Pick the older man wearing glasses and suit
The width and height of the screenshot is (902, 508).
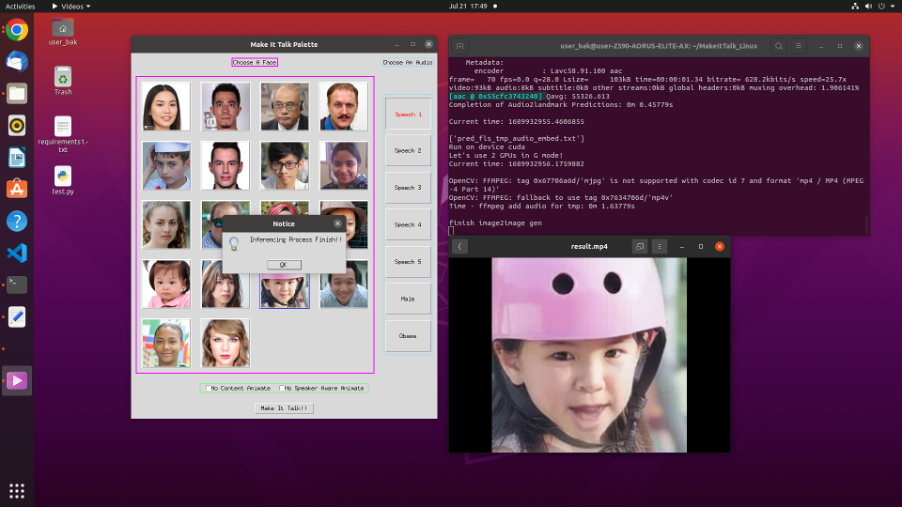285,106
